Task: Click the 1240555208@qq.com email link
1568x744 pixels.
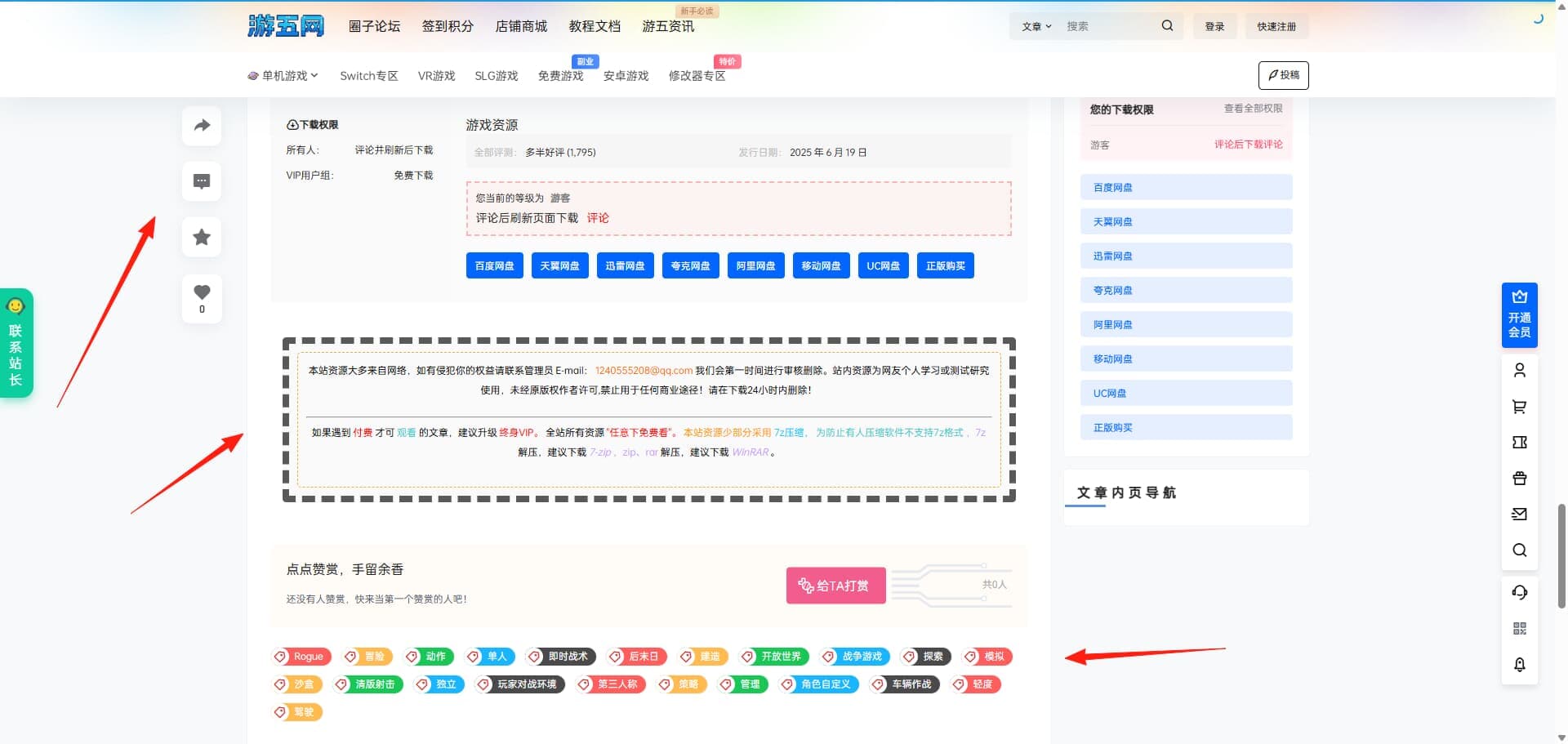Action: pyautogui.click(x=644, y=371)
